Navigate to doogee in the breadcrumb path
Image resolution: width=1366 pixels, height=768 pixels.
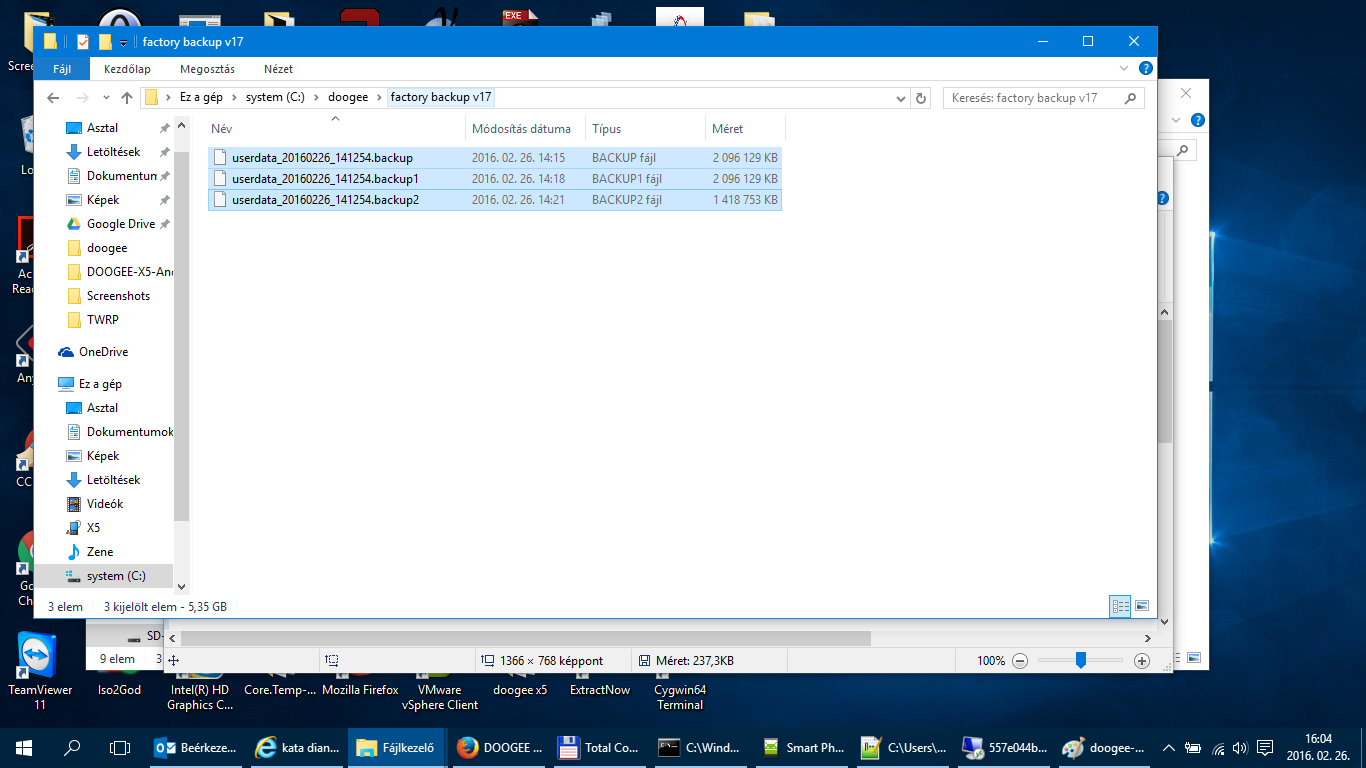[348, 98]
